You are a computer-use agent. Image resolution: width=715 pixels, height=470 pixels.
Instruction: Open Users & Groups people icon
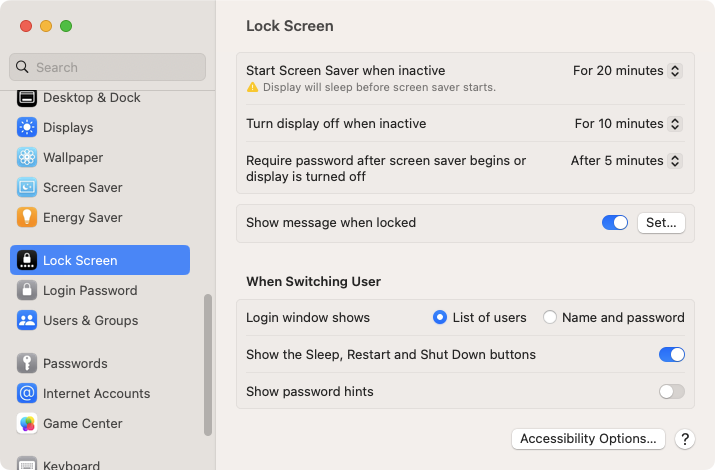pos(27,320)
